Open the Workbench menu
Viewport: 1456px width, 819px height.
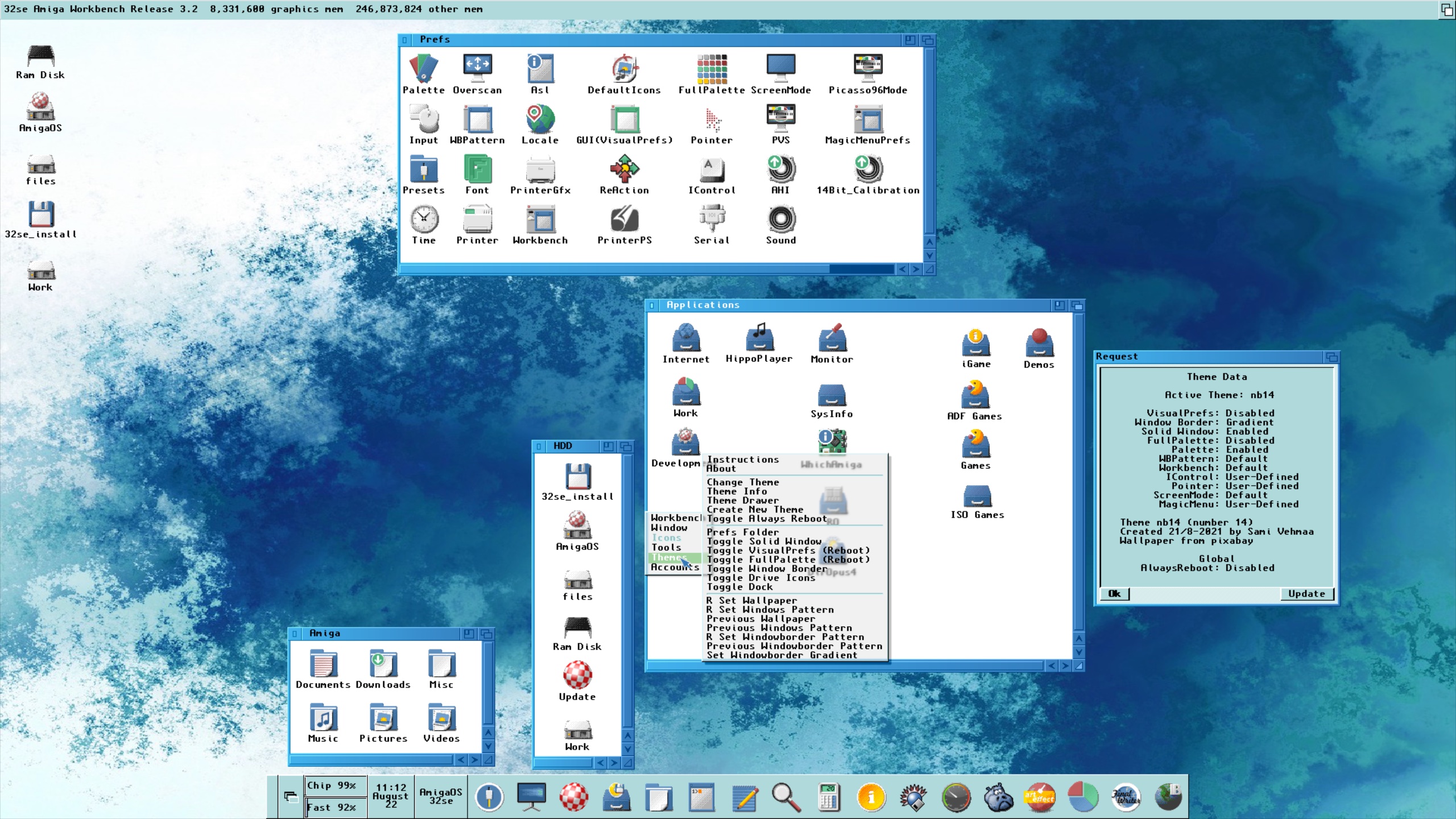coord(675,518)
